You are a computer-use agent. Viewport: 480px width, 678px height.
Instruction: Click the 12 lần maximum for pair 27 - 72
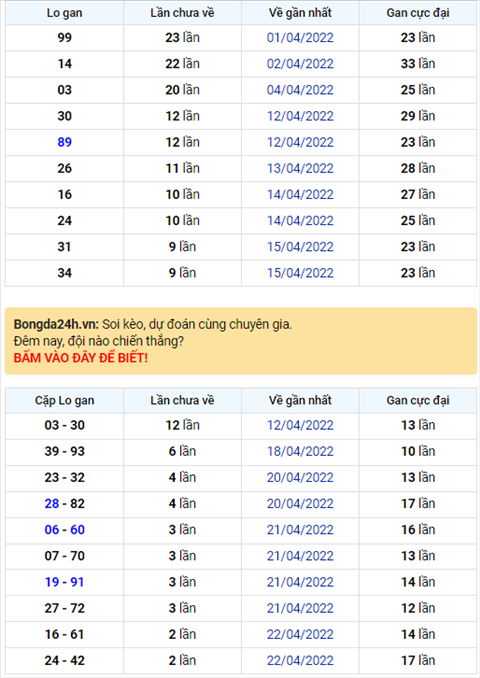(418, 608)
